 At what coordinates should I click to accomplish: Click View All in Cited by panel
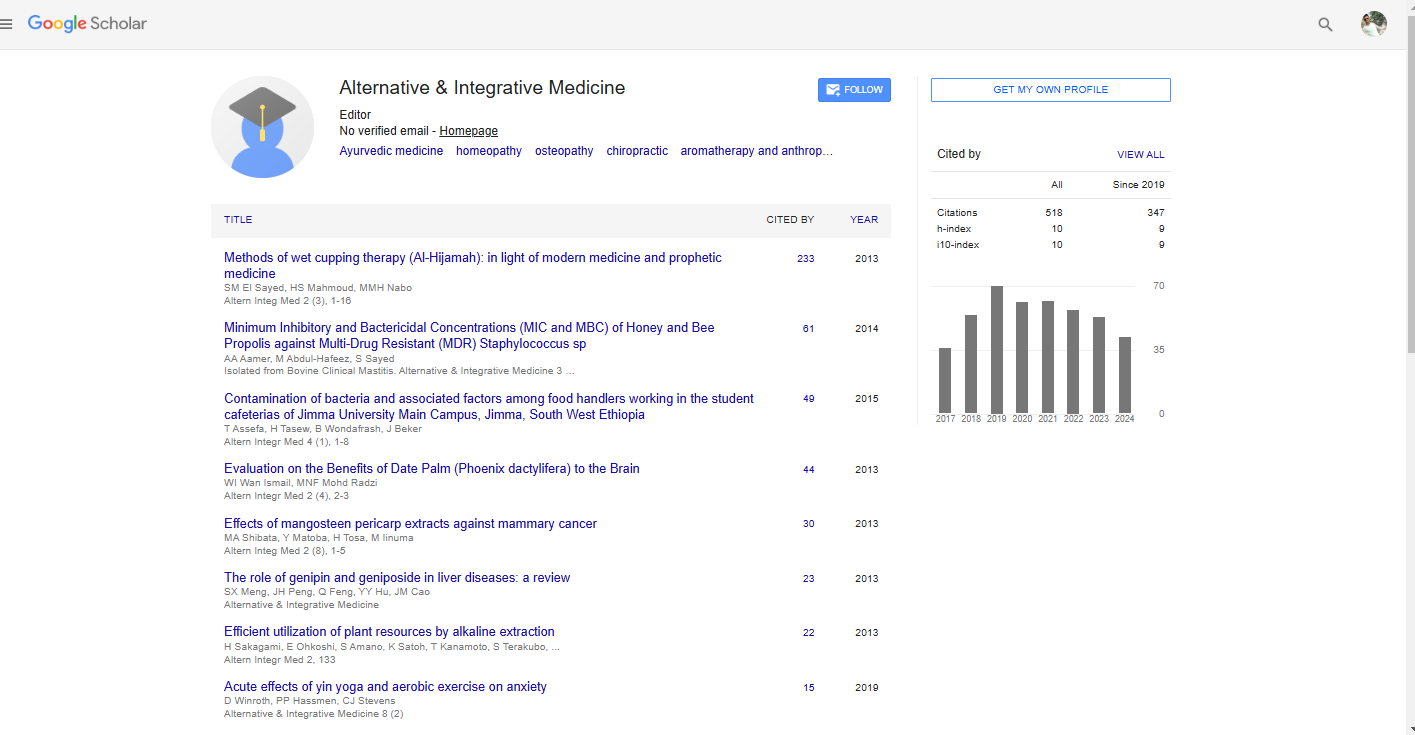tap(1140, 155)
